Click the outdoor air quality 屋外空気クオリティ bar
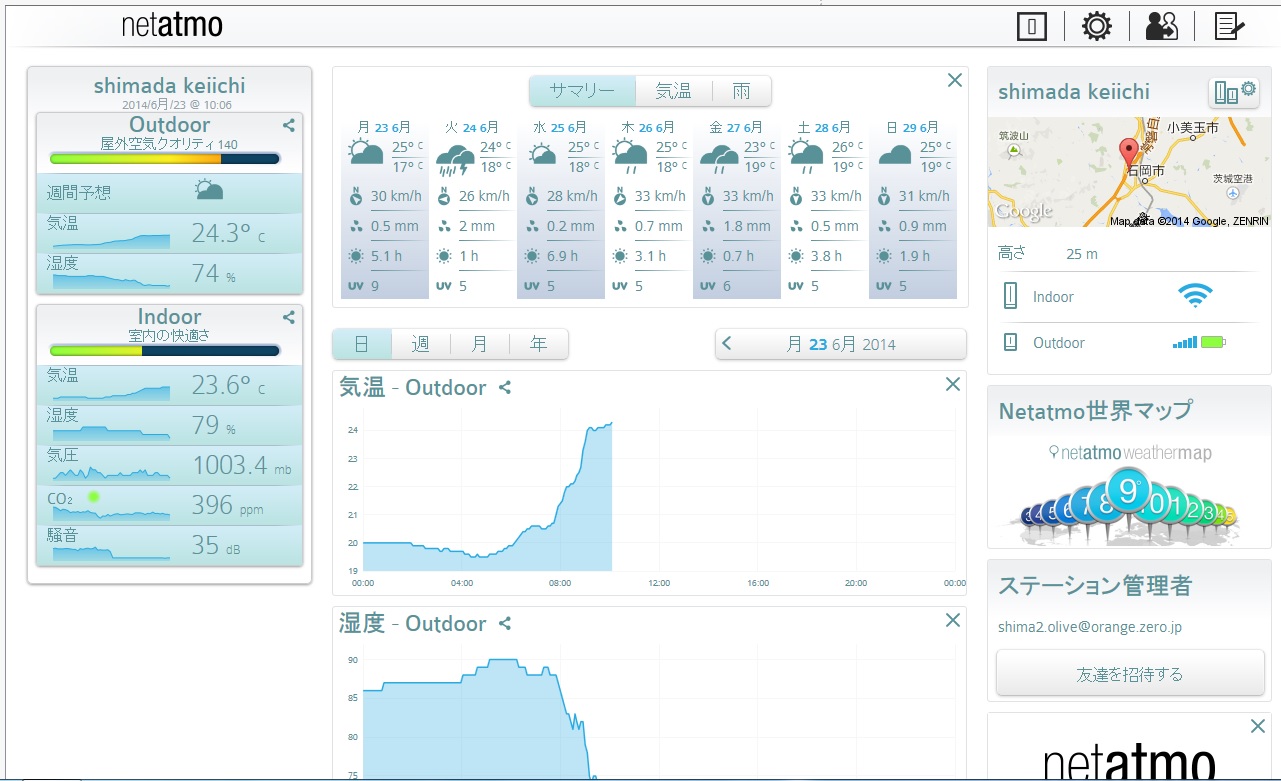 click(164, 158)
